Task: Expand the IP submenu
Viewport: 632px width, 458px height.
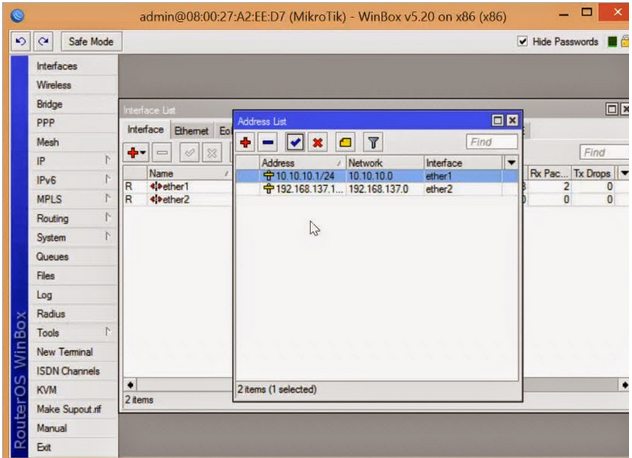Action: [73, 161]
